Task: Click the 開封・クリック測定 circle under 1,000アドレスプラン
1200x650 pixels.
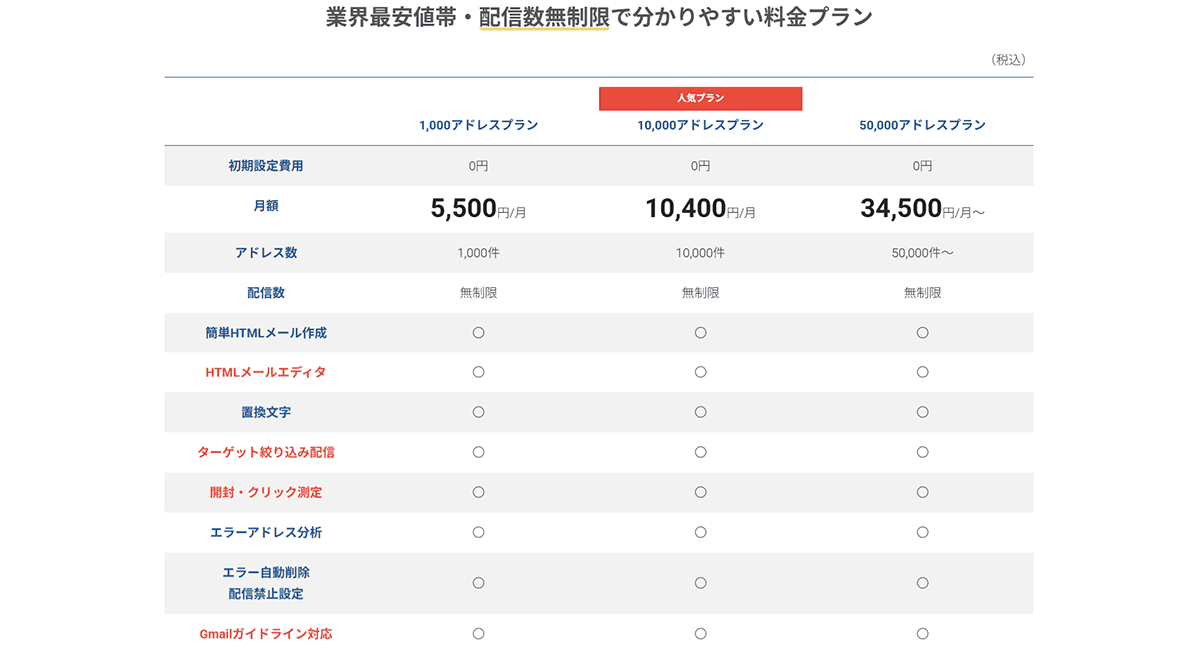Action: [478, 492]
